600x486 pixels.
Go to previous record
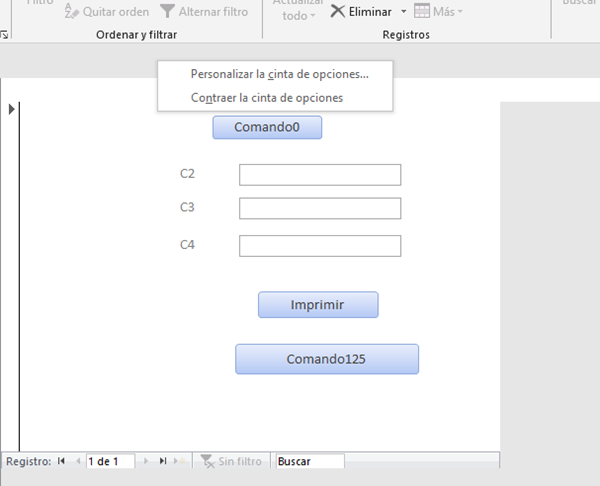pyautogui.click(x=78, y=461)
